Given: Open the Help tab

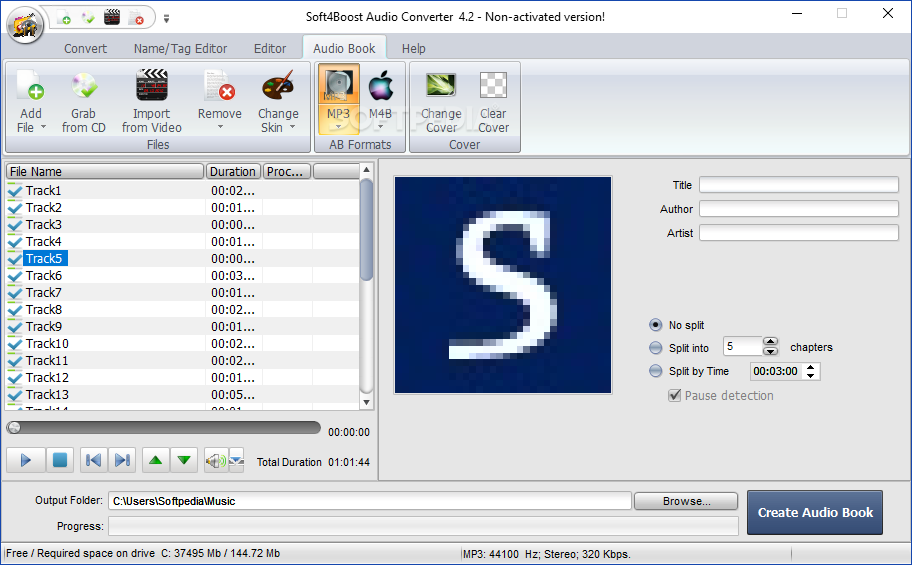Looking at the screenshot, I should click(x=414, y=49).
